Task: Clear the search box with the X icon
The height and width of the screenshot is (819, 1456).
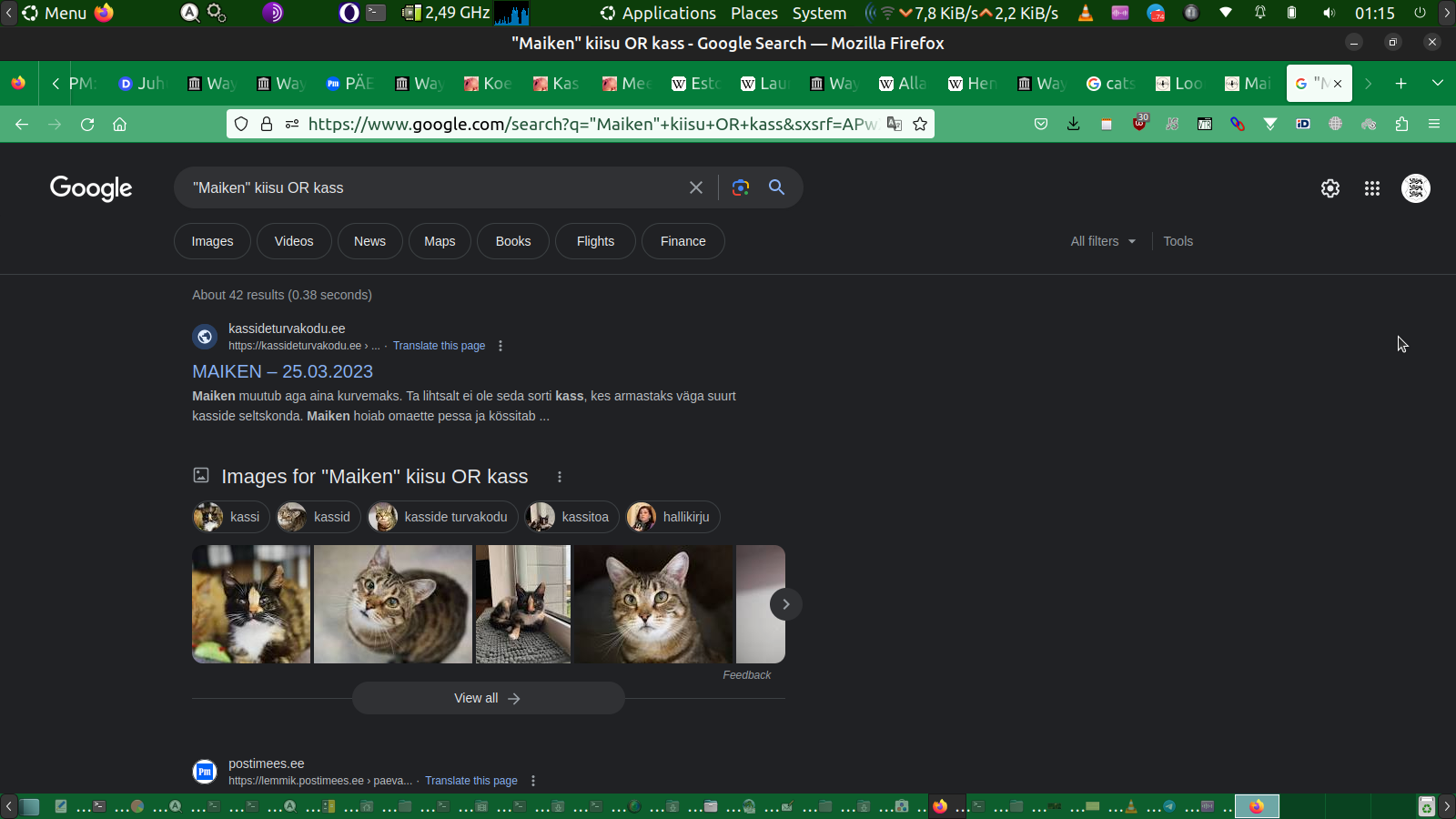Action: coord(696,187)
